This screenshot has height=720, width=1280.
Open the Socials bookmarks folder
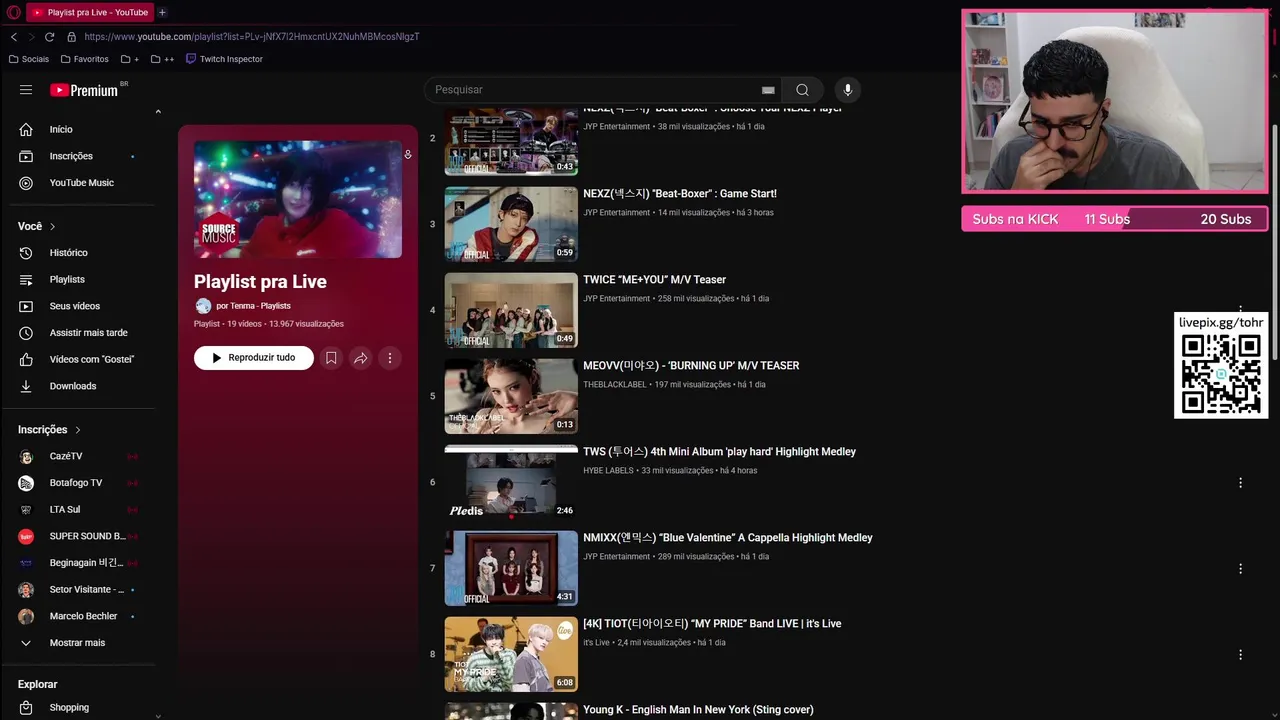click(29, 59)
